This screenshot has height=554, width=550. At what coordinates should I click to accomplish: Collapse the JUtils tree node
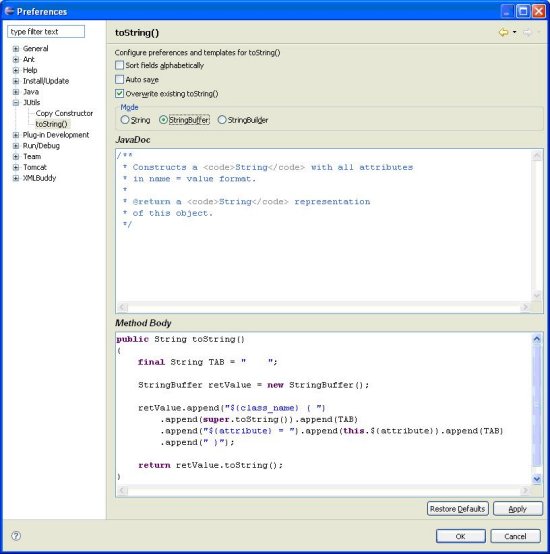[x=16, y=102]
